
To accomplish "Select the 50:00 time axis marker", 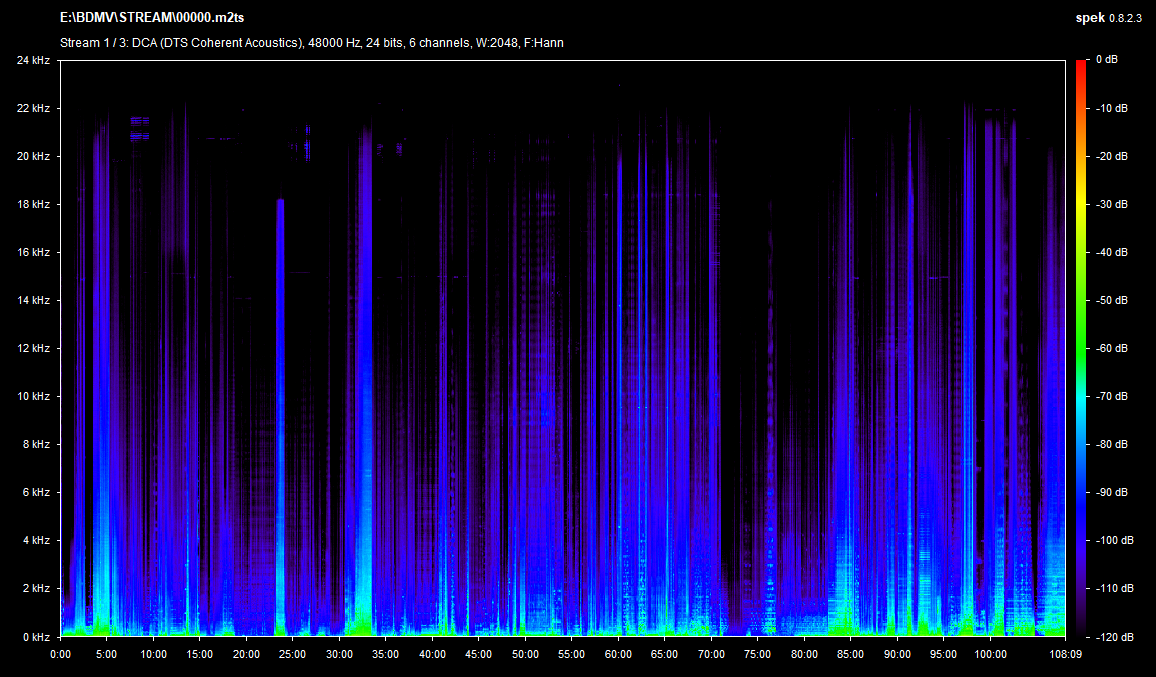I will coord(525,654).
